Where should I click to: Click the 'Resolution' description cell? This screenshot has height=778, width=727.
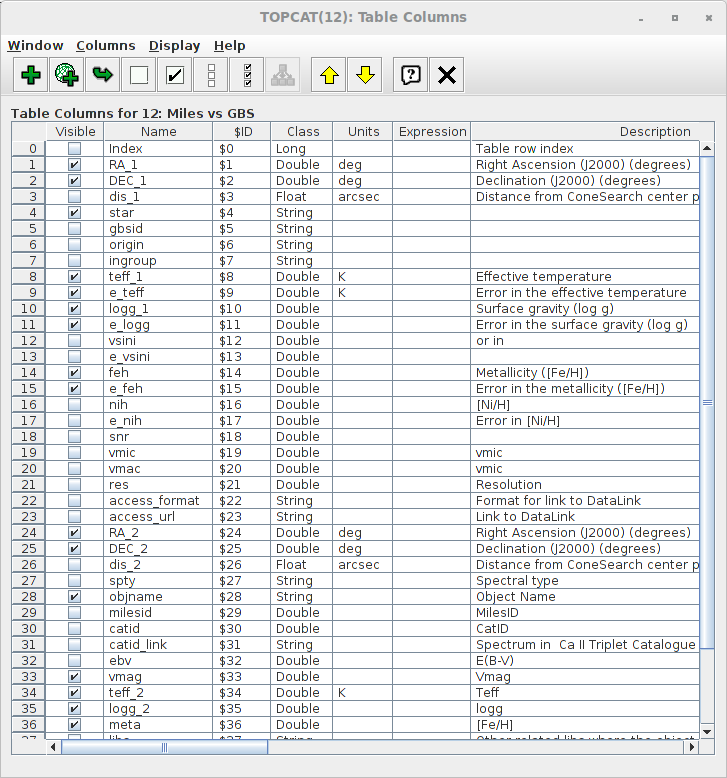(x=585, y=484)
